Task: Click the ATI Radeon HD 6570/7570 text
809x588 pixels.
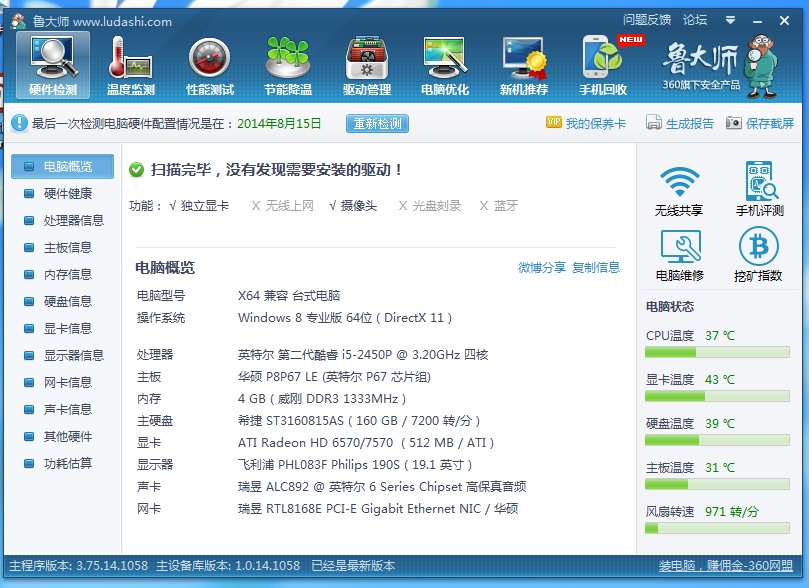Action: [366, 443]
